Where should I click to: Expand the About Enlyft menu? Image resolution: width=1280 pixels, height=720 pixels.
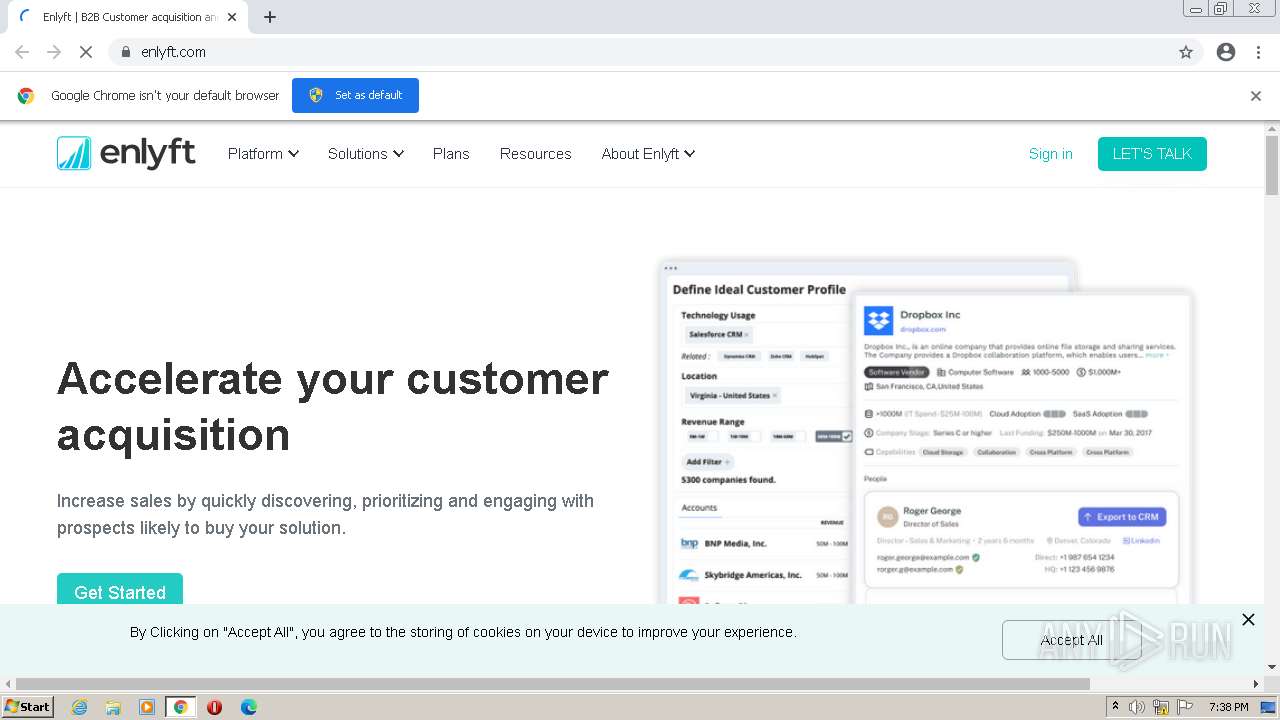648,154
